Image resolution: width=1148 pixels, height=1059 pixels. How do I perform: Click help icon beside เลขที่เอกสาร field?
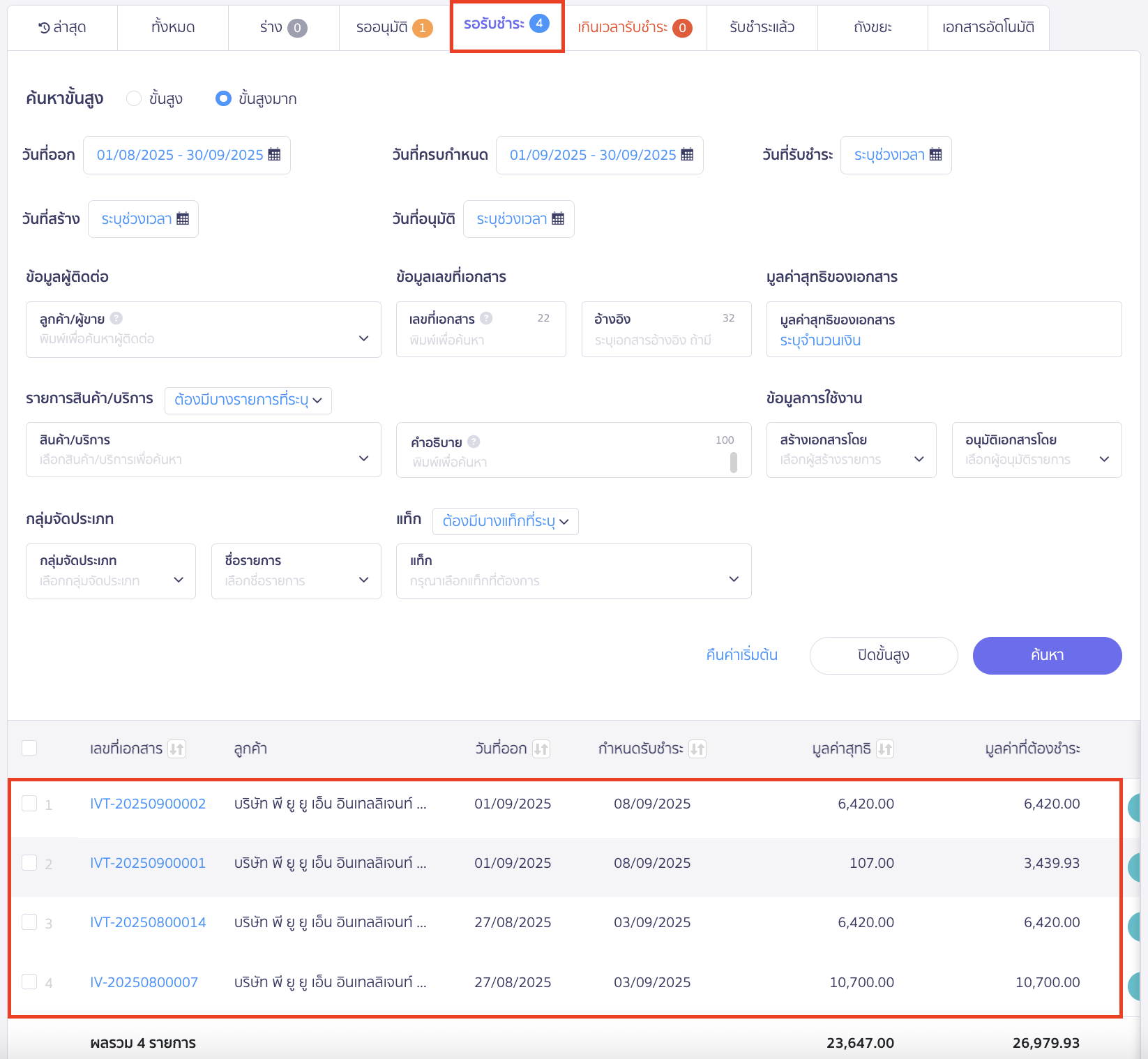click(486, 318)
